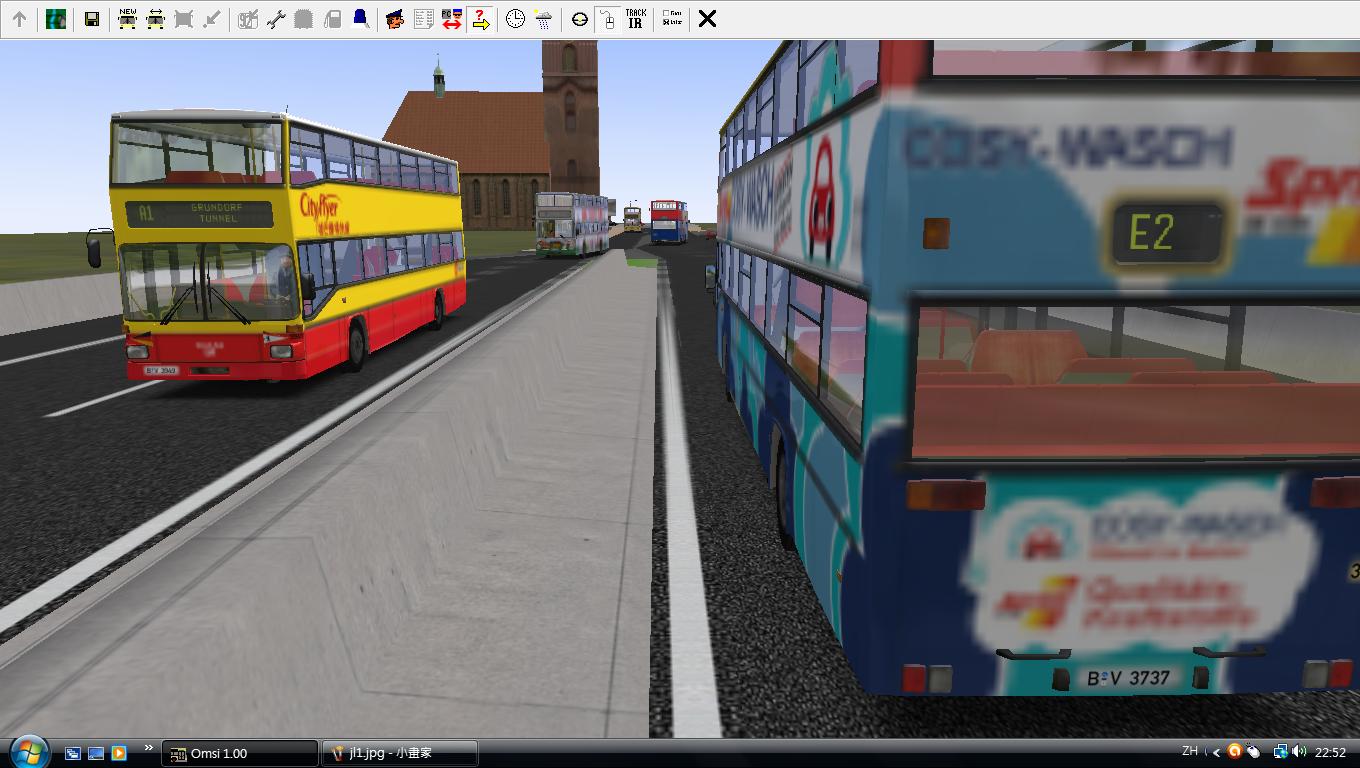Open the weather cloud icon
1360x768 pixels.
(x=543, y=19)
